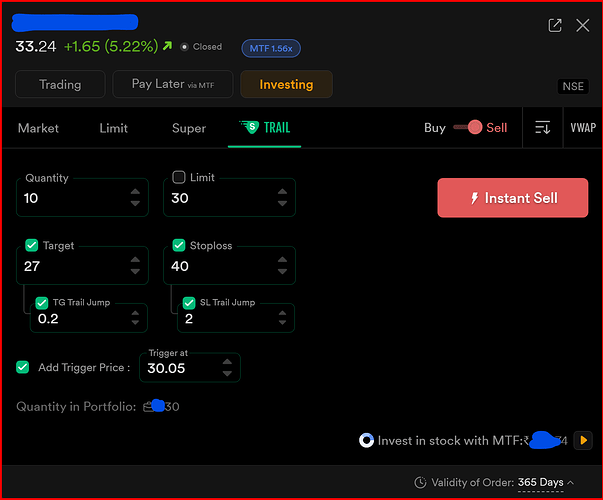Image resolution: width=603 pixels, height=500 pixels.
Task: Expand validity chevron arrow
Action: [571, 482]
